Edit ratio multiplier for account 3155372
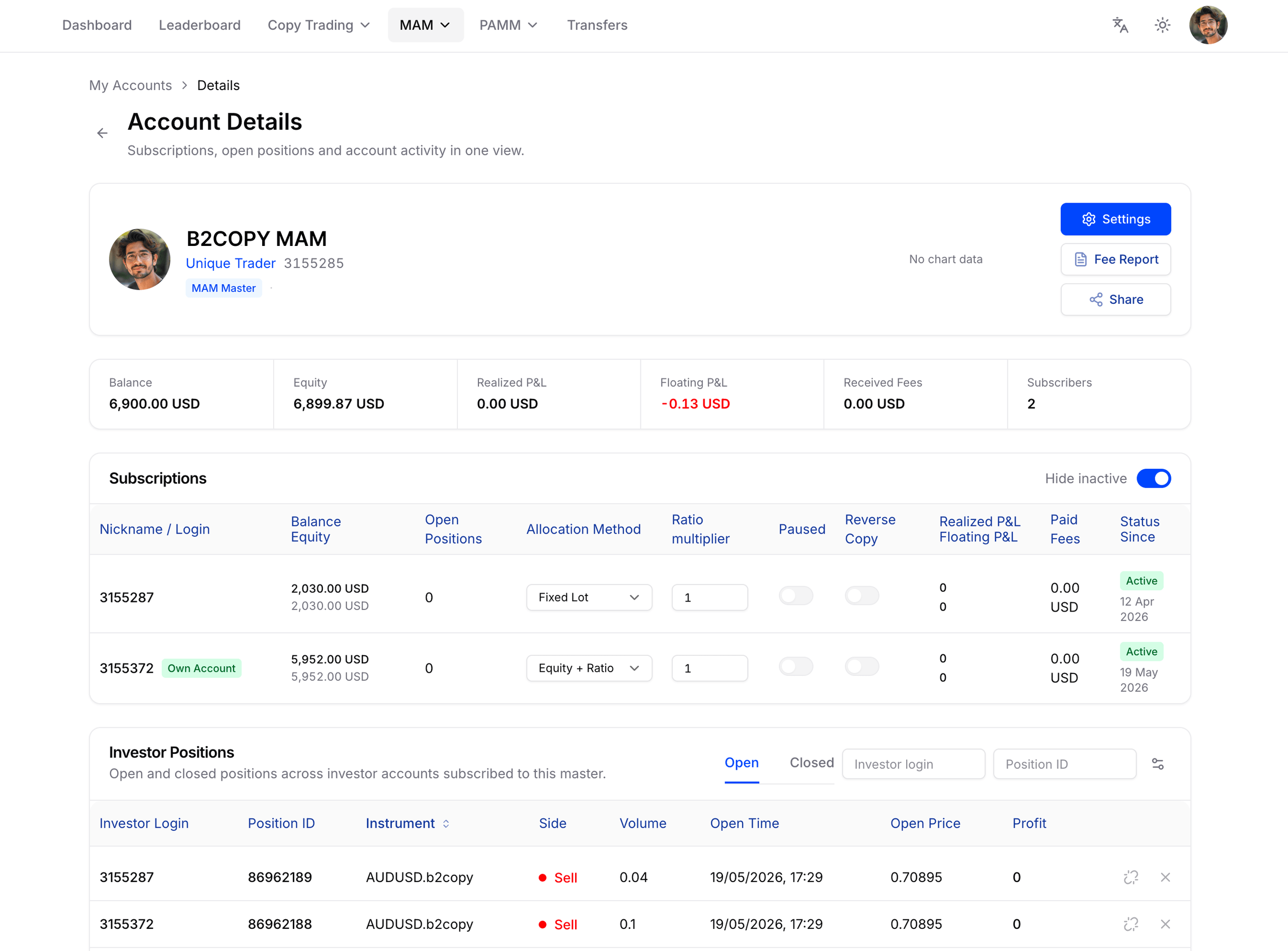The width and height of the screenshot is (1288, 951). pyautogui.click(x=709, y=668)
